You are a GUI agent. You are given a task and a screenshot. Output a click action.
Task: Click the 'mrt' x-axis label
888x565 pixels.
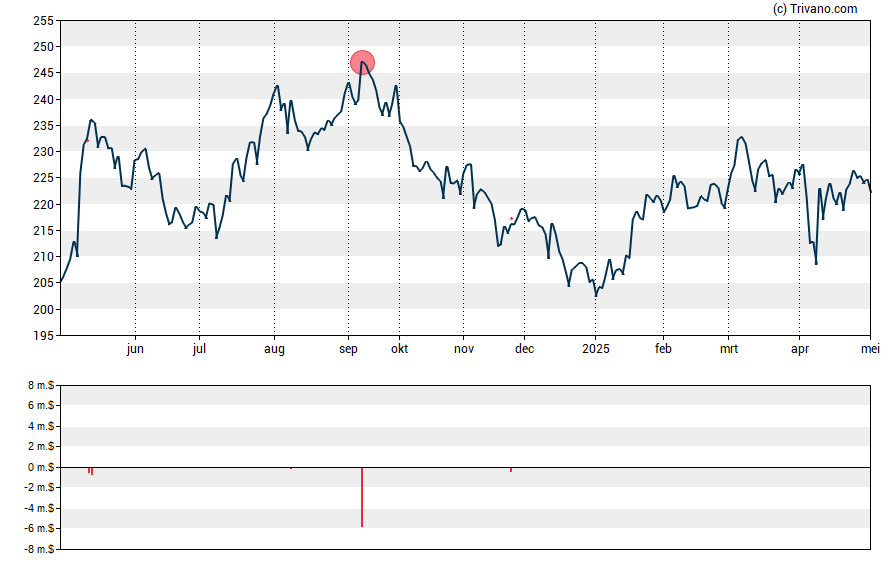point(729,349)
